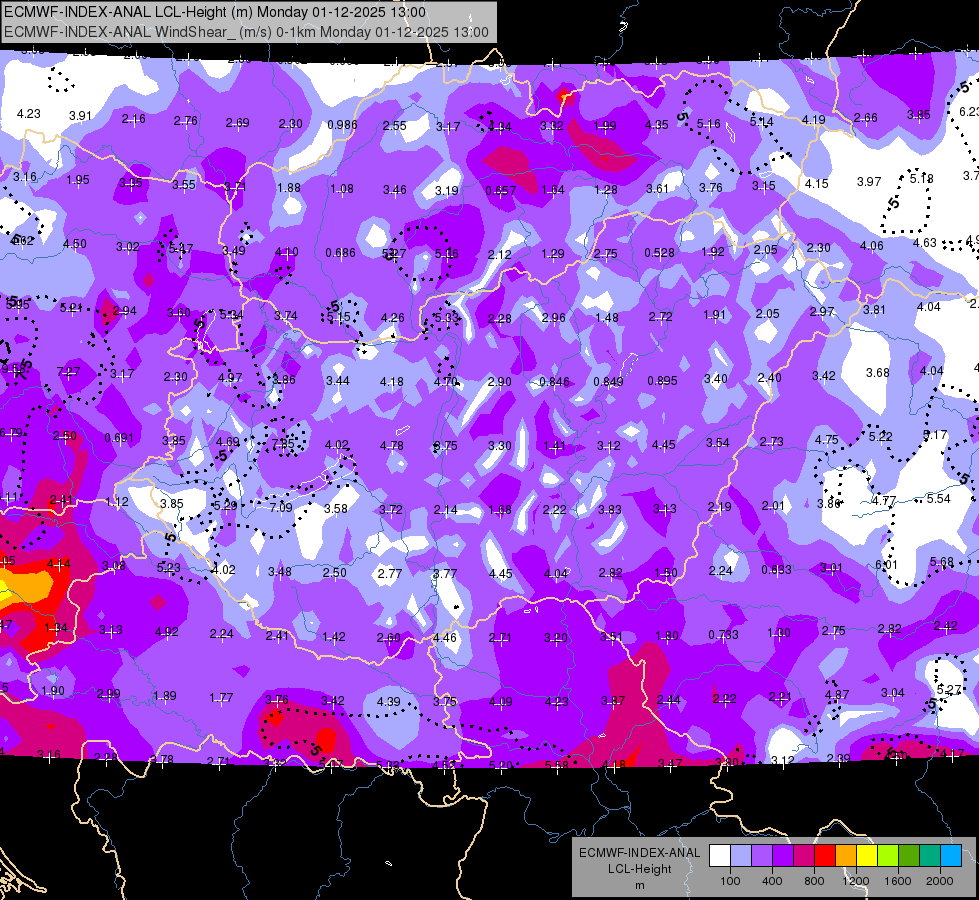This screenshot has height=900, width=979.
Task: Pick the sky blue legend swatch
Action: point(951,856)
